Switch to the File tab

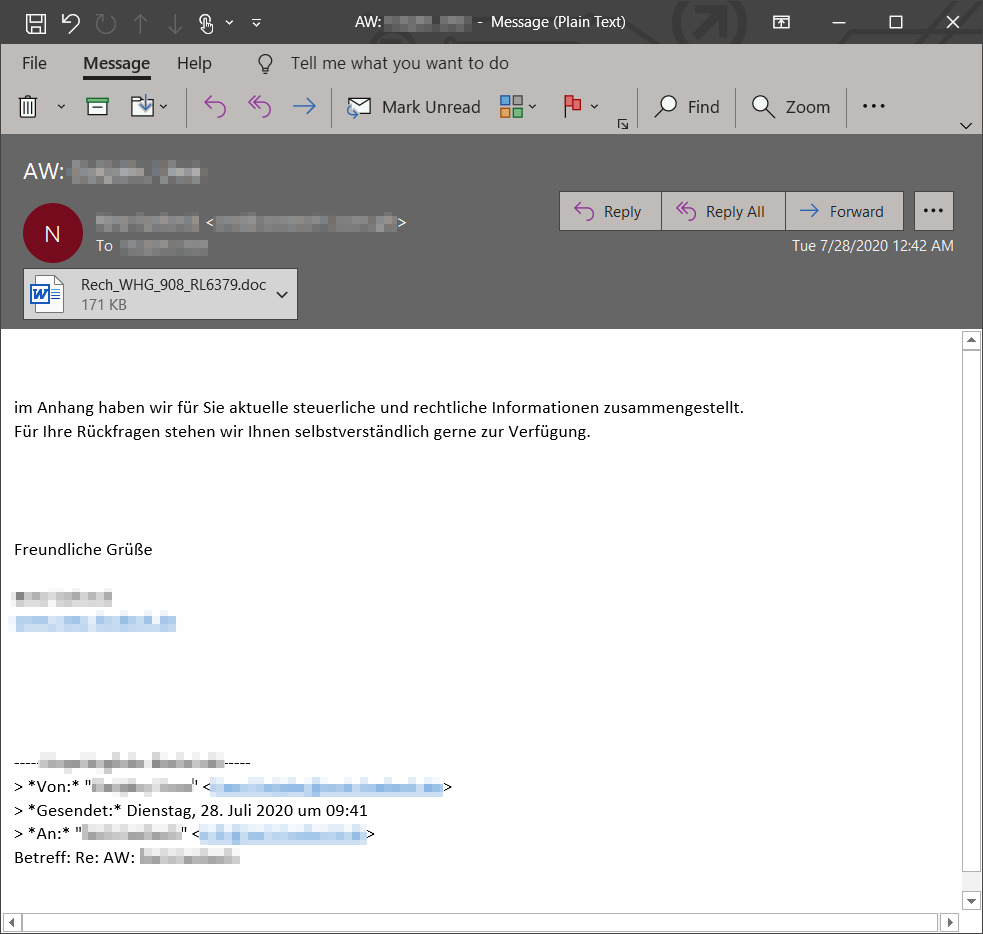tap(33, 62)
